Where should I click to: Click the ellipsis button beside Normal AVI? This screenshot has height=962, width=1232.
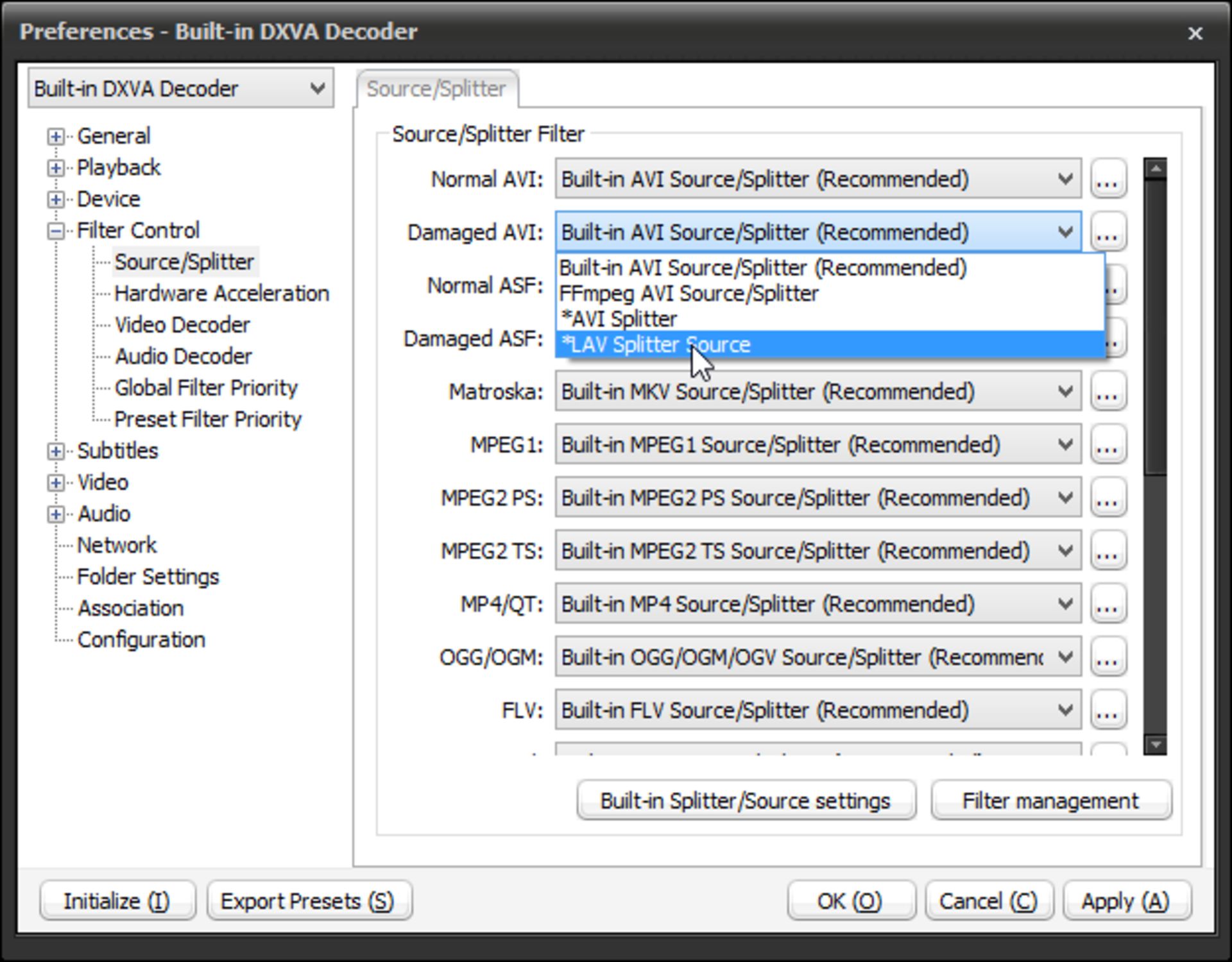tap(1108, 179)
